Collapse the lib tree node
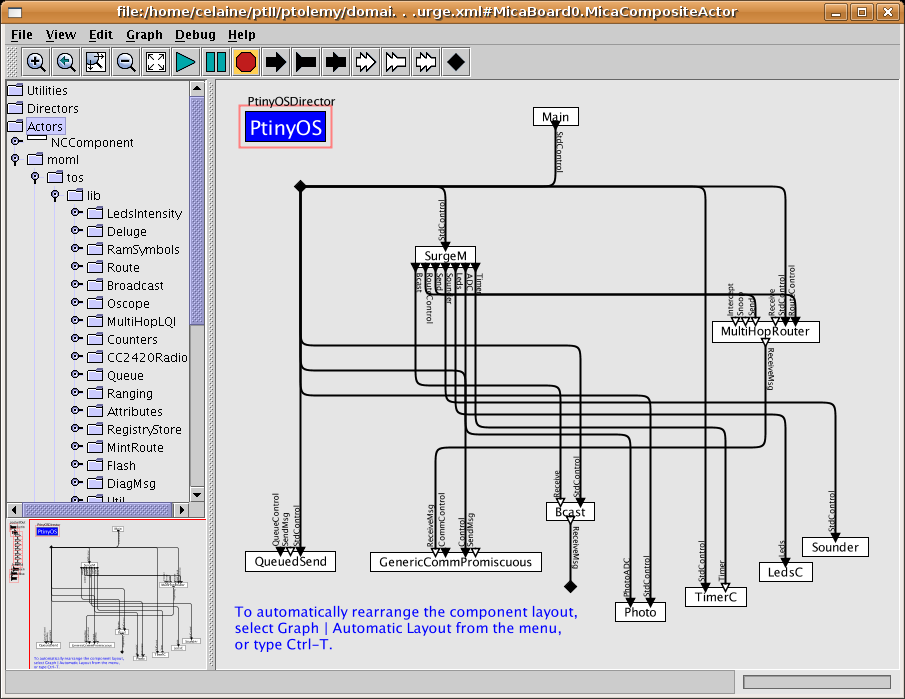905x699 pixels. click(55, 195)
